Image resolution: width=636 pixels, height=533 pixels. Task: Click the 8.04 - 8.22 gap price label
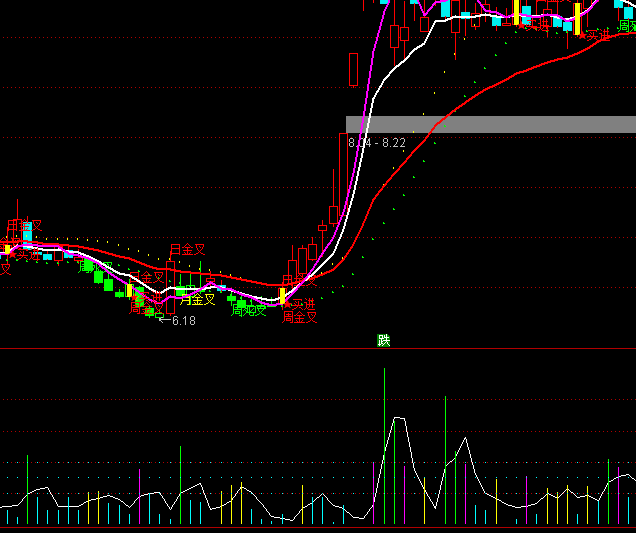[377, 143]
